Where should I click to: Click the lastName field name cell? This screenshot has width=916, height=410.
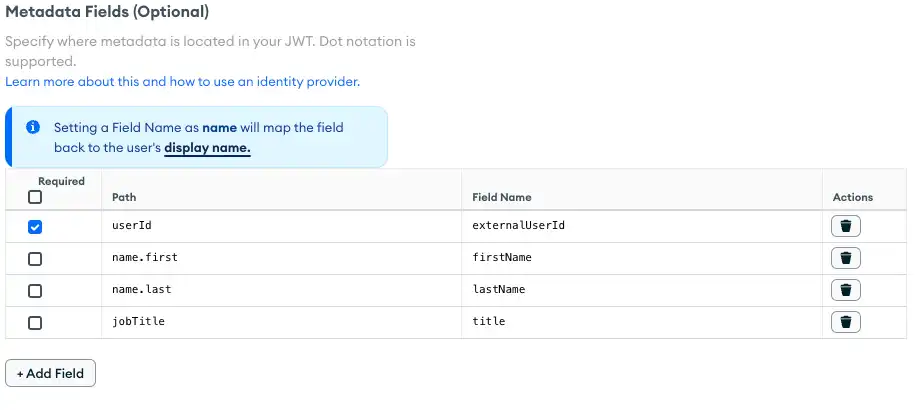pos(640,290)
